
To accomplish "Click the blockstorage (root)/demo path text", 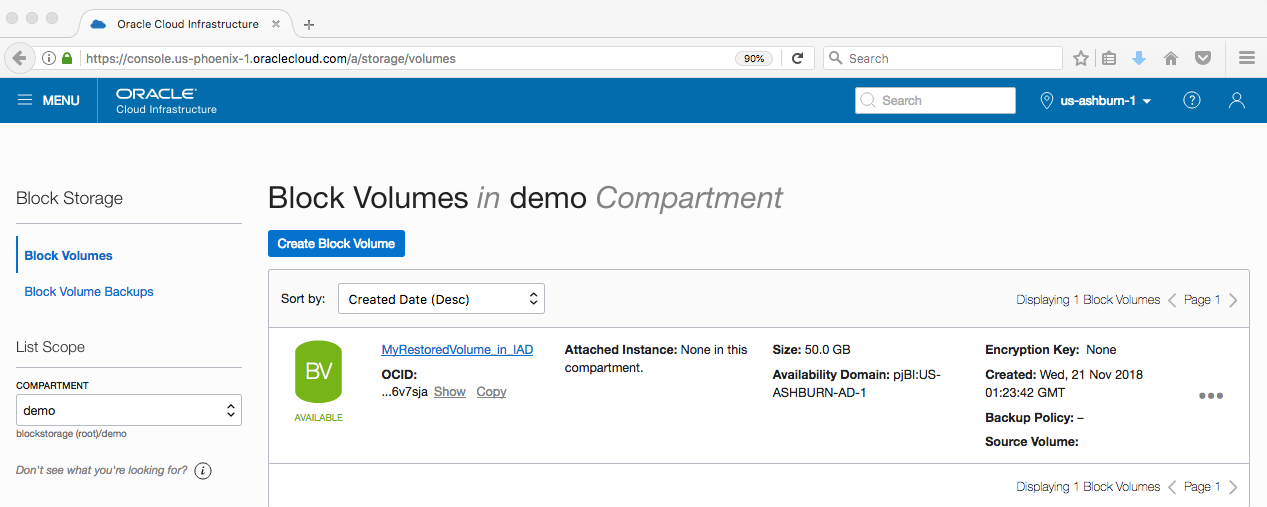I will (71, 434).
